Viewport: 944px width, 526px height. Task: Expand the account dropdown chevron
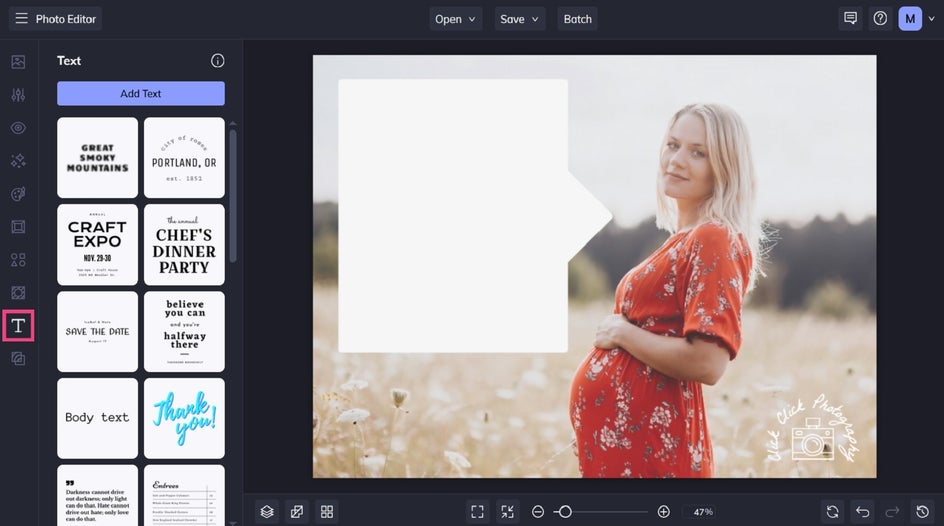[x=931, y=19]
